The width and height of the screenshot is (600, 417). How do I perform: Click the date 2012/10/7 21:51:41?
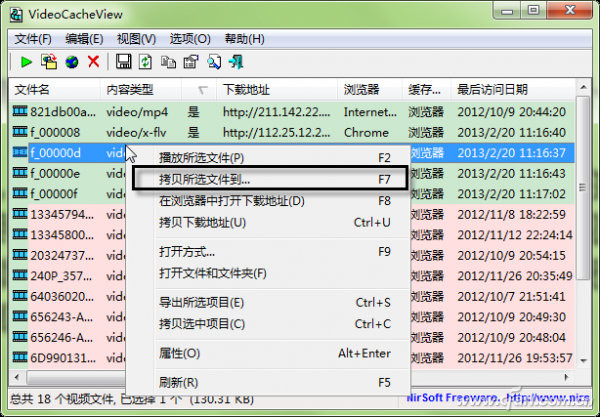click(x=511, y=296)
